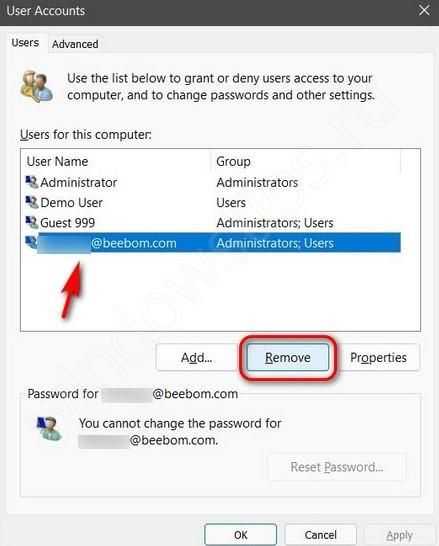The image size is (439, 546).
Task: Switch to the Advanced tab
Action: point(75,44)
